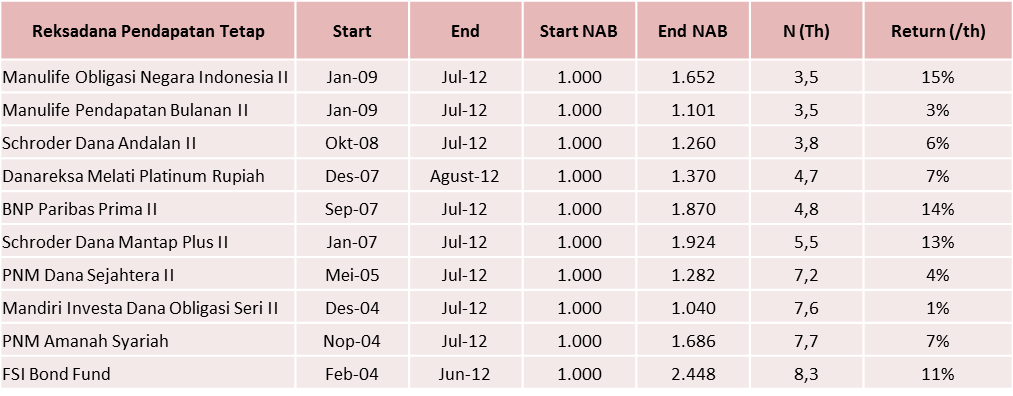Select Manulife Pendapatan Bulanan II row name
The height and width of the screenshot is (396, 1013).
148,110
